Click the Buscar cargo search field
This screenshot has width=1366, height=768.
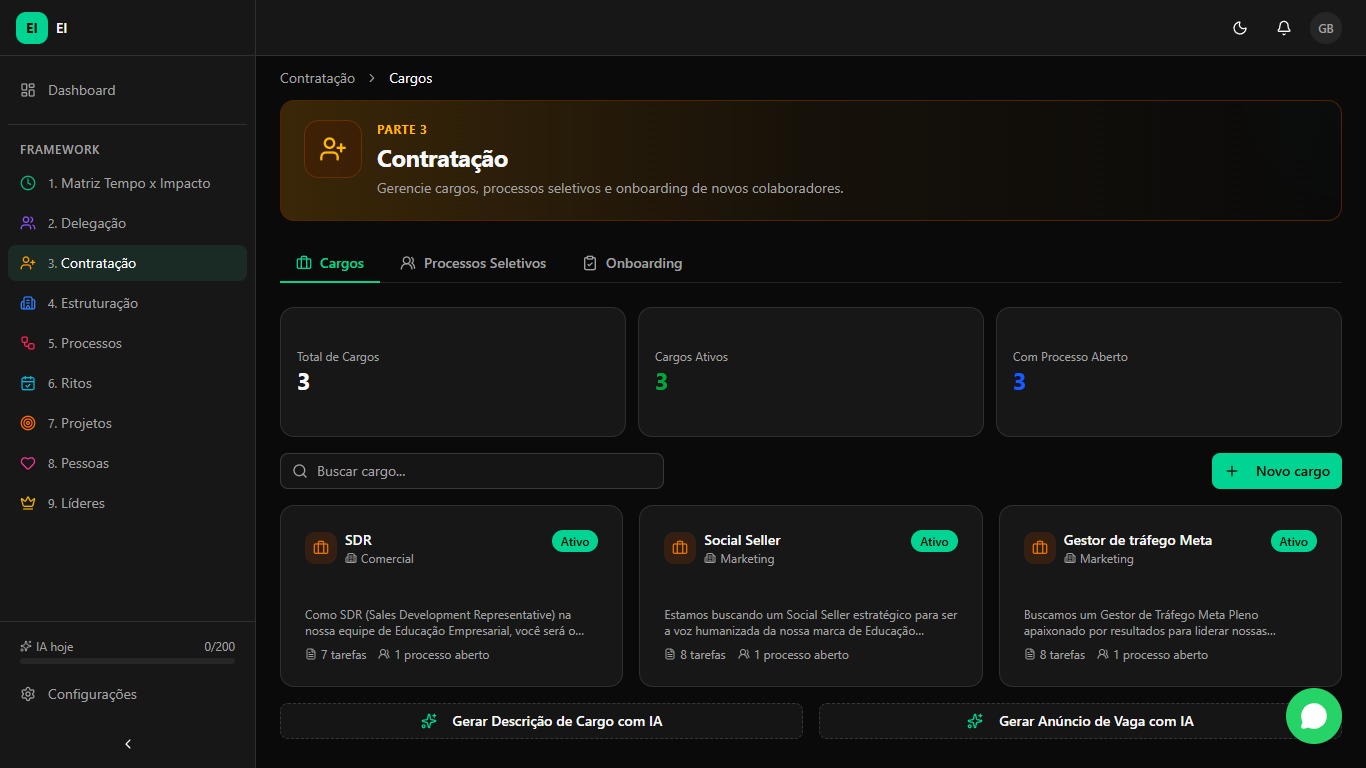pyautogui.click(x=472, y=471)
